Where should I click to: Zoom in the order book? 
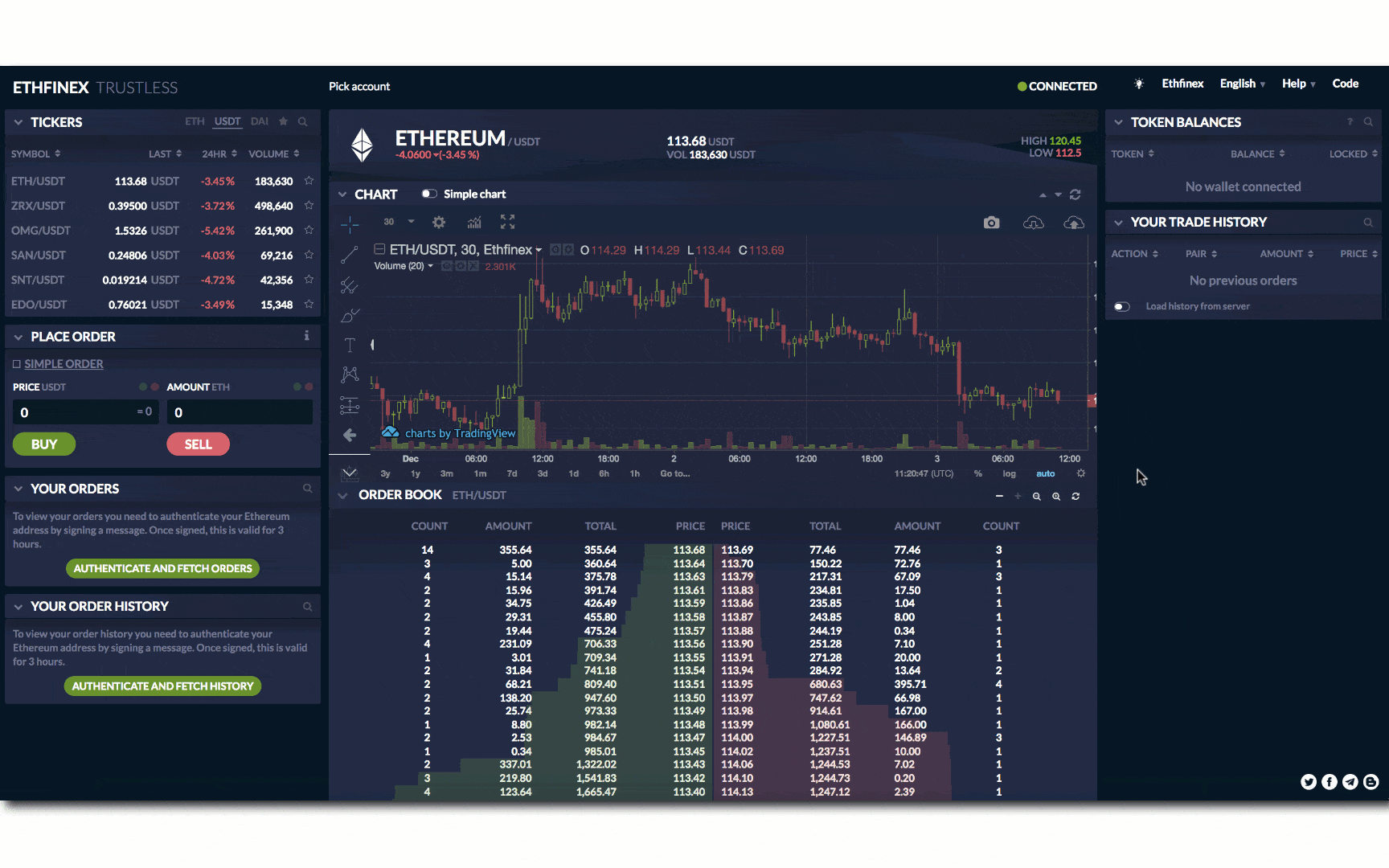pos(1056,497)
